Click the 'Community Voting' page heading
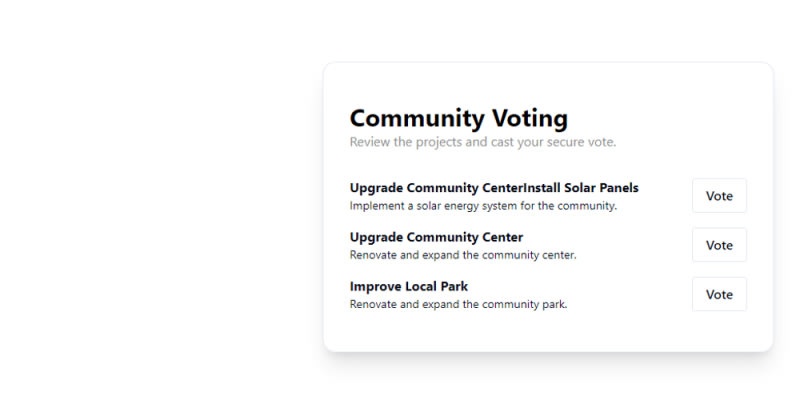This screenshot has width=800, height=400. (458, 119)
